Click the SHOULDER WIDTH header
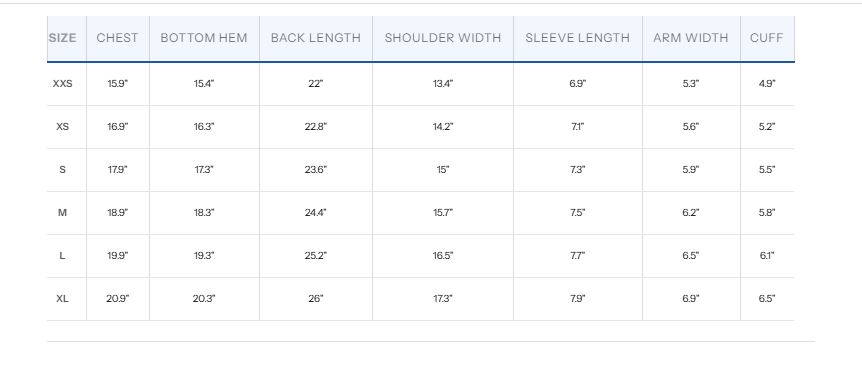The image size is (862, 372). (x=443, y=38)
